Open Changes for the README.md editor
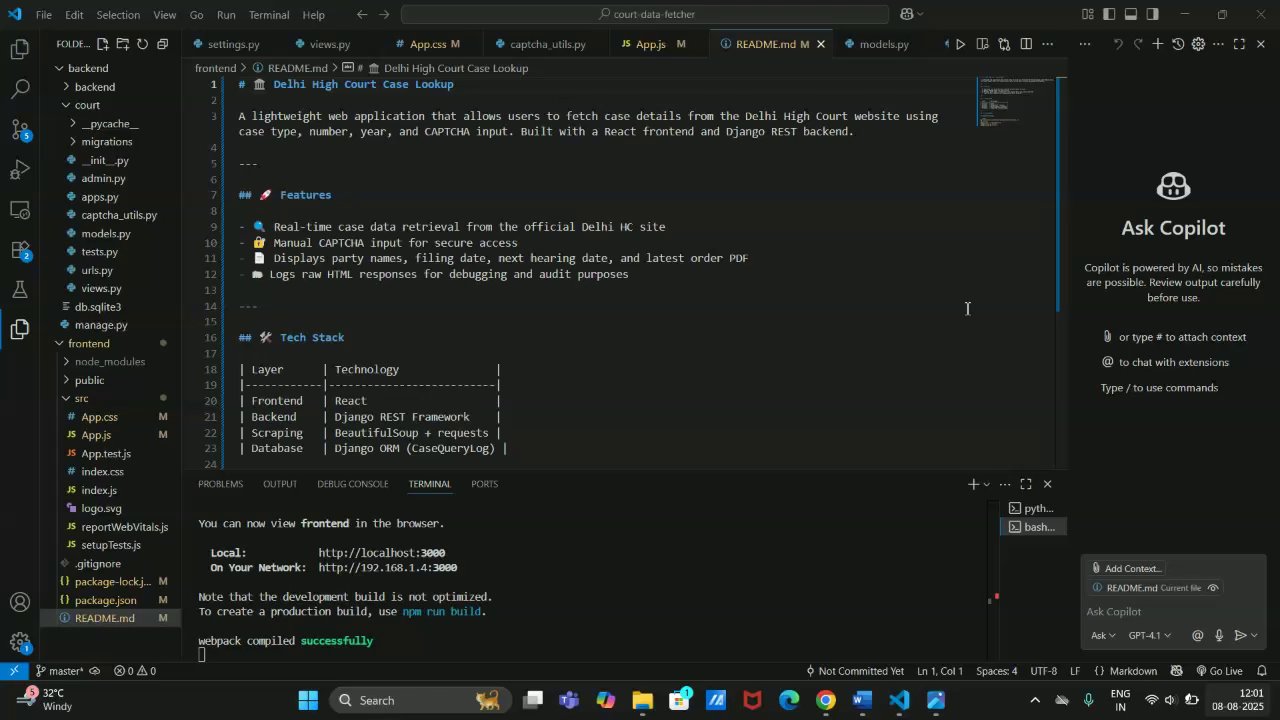Image resolution: width=1280 pixels, height=720 pixels. point(1003,44)
